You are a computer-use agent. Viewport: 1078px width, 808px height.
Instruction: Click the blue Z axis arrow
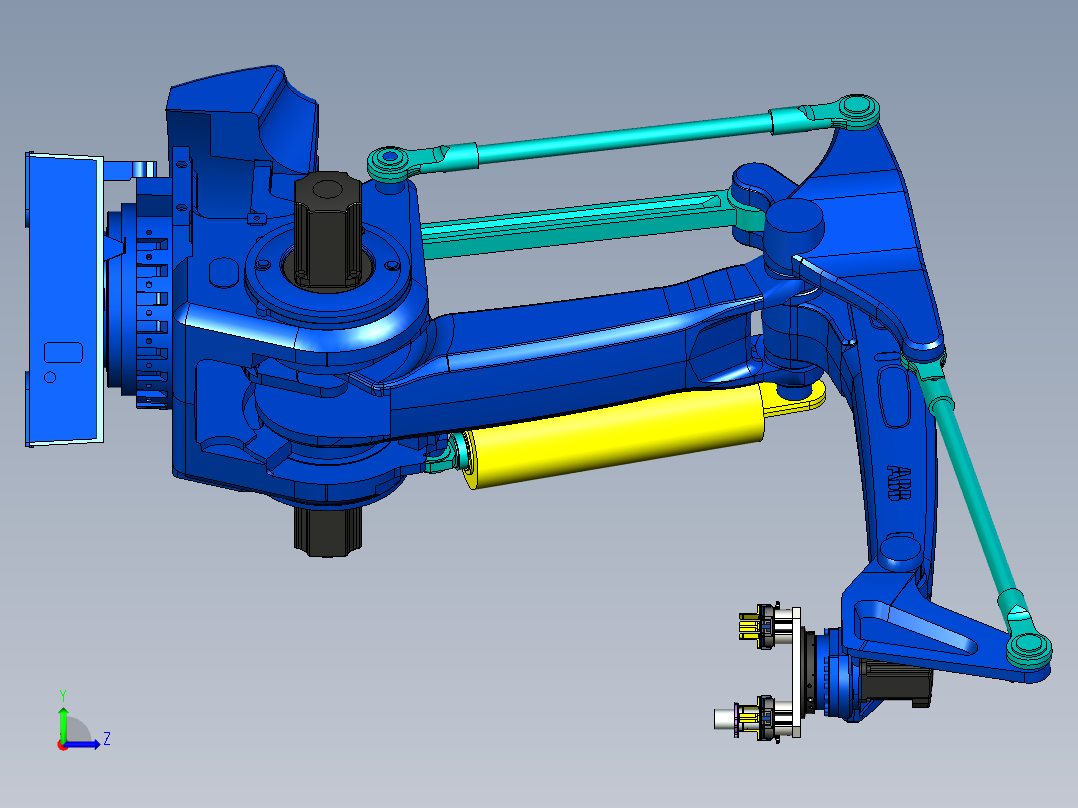click(x=88, y=745)
